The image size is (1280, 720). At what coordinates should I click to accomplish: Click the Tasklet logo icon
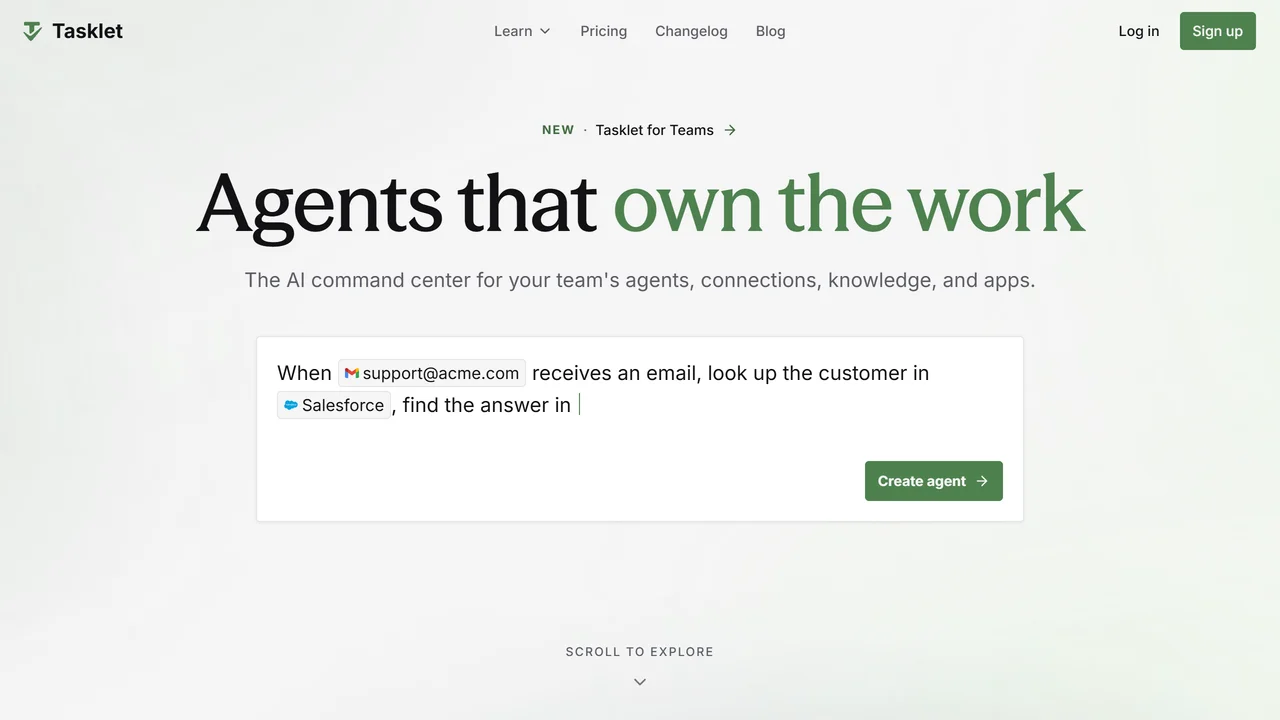33,32
